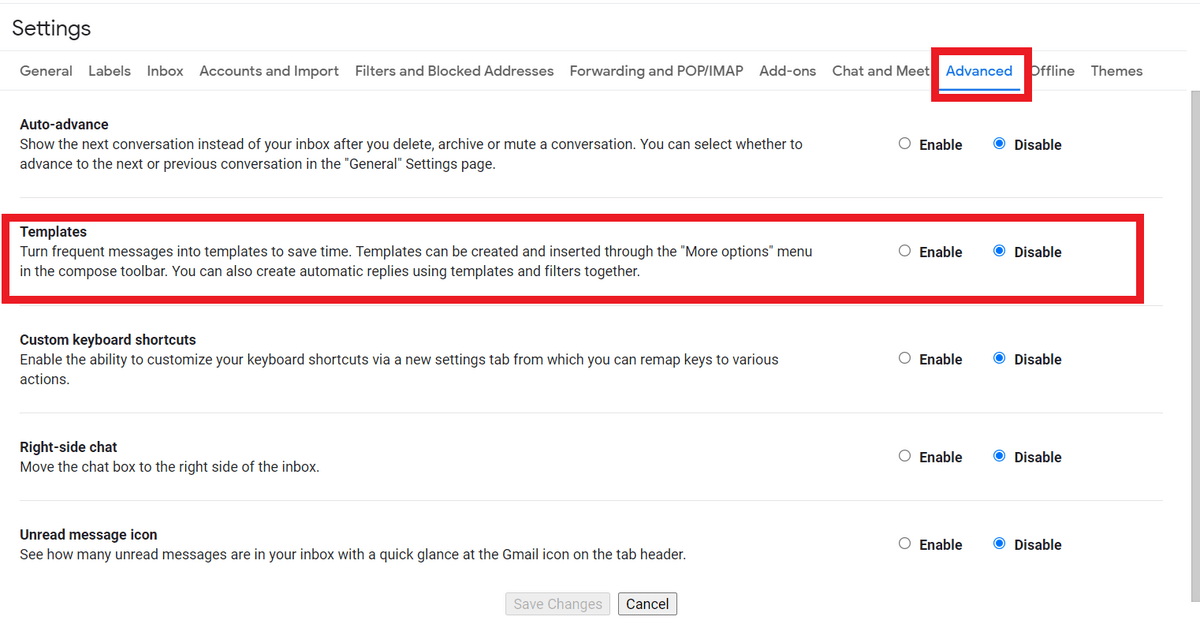Screen dimensions: 1200x624
Task: Click the 'Turn frequent messages into templates' description
Action: [x=416, y=261]
